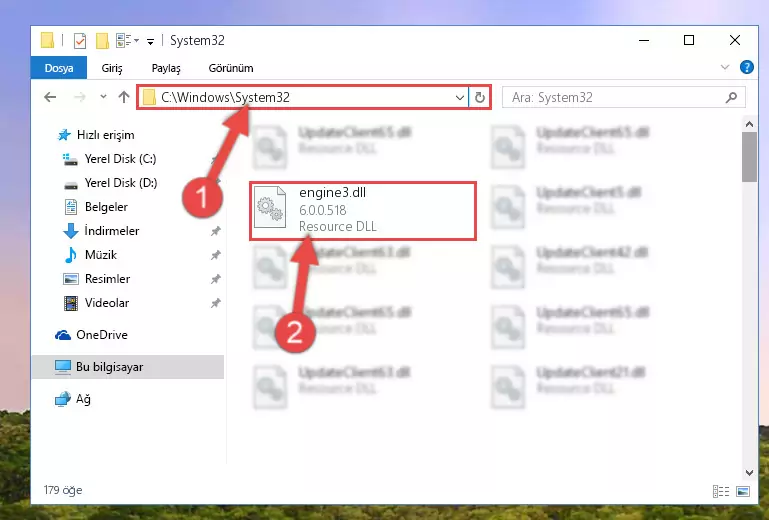This screenshot has width=769, height=520.
Task: Click the folder icon in the address bar
Action: [x=149, y=98]
